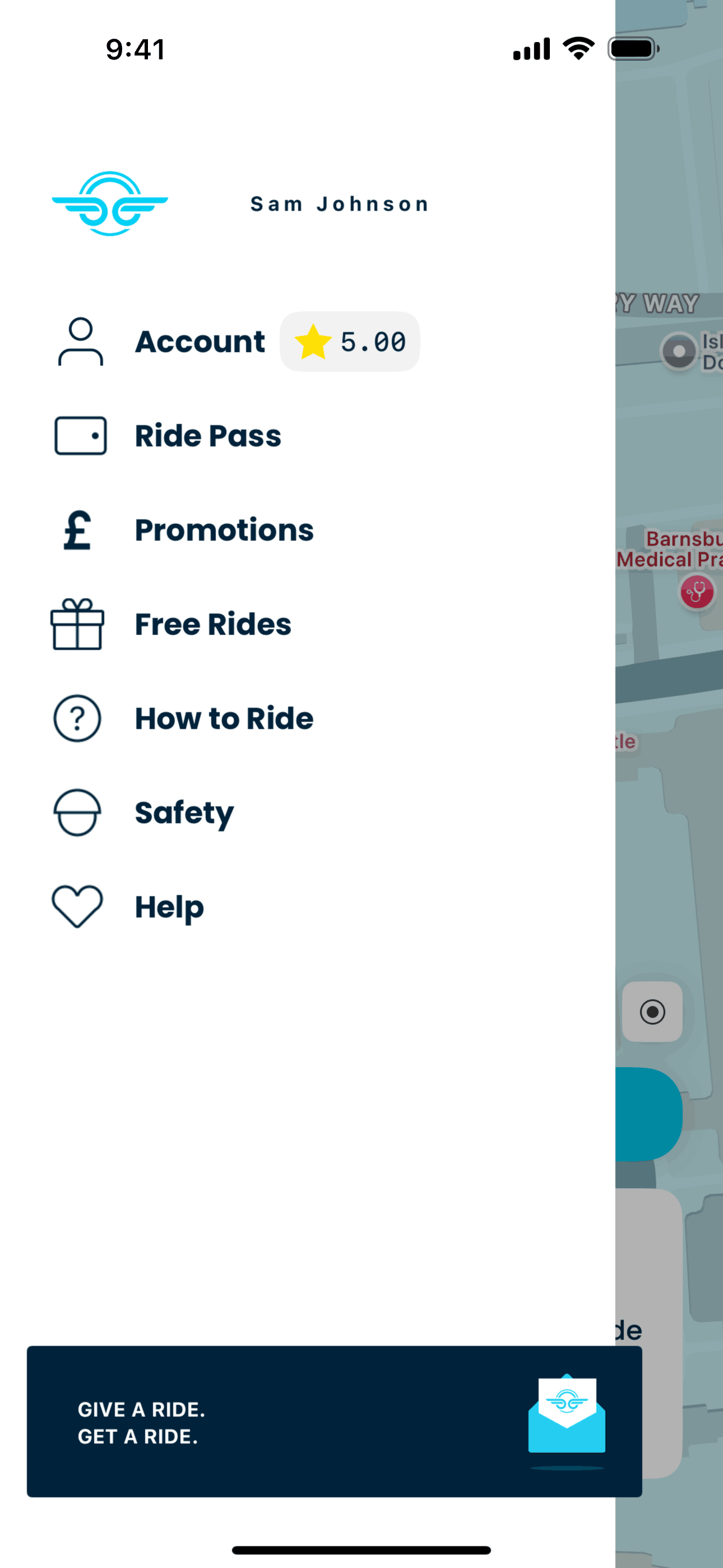This screenshot has width=723, height=1568.
Task: Tap the Help heart icon
Action: point(77,906)
